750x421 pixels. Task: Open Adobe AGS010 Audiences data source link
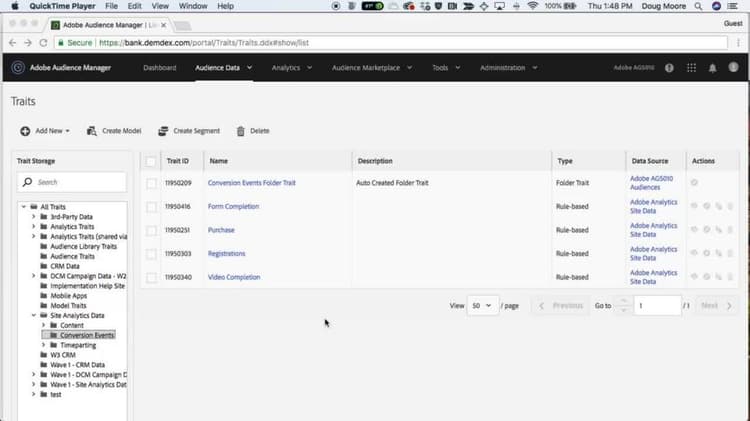(651, 183)
